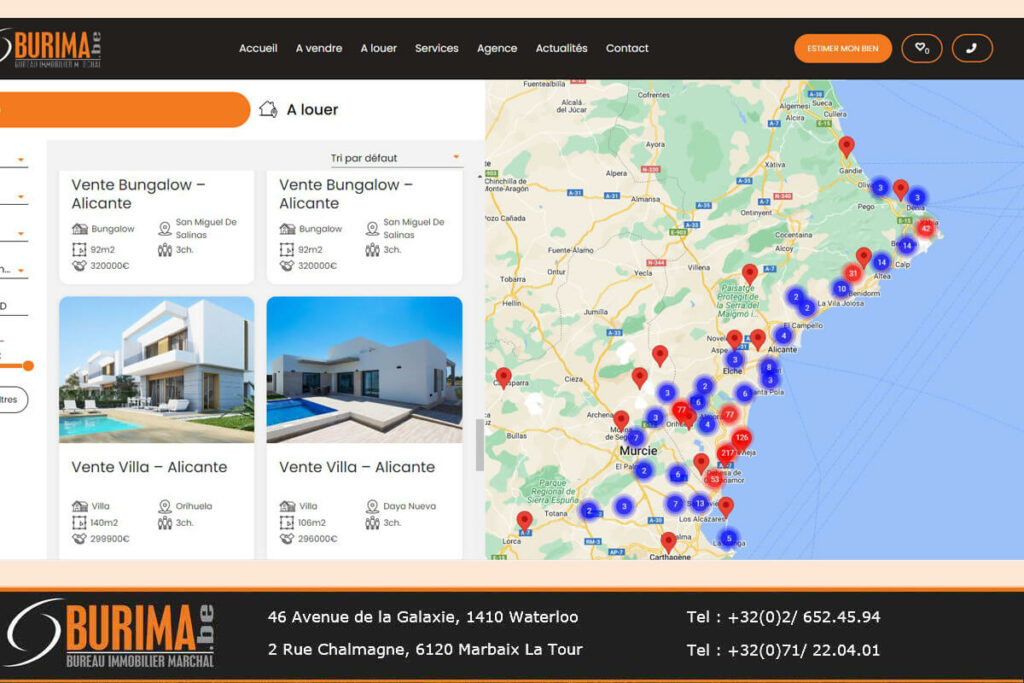Open the favorites heart button in header

point(921,48)
